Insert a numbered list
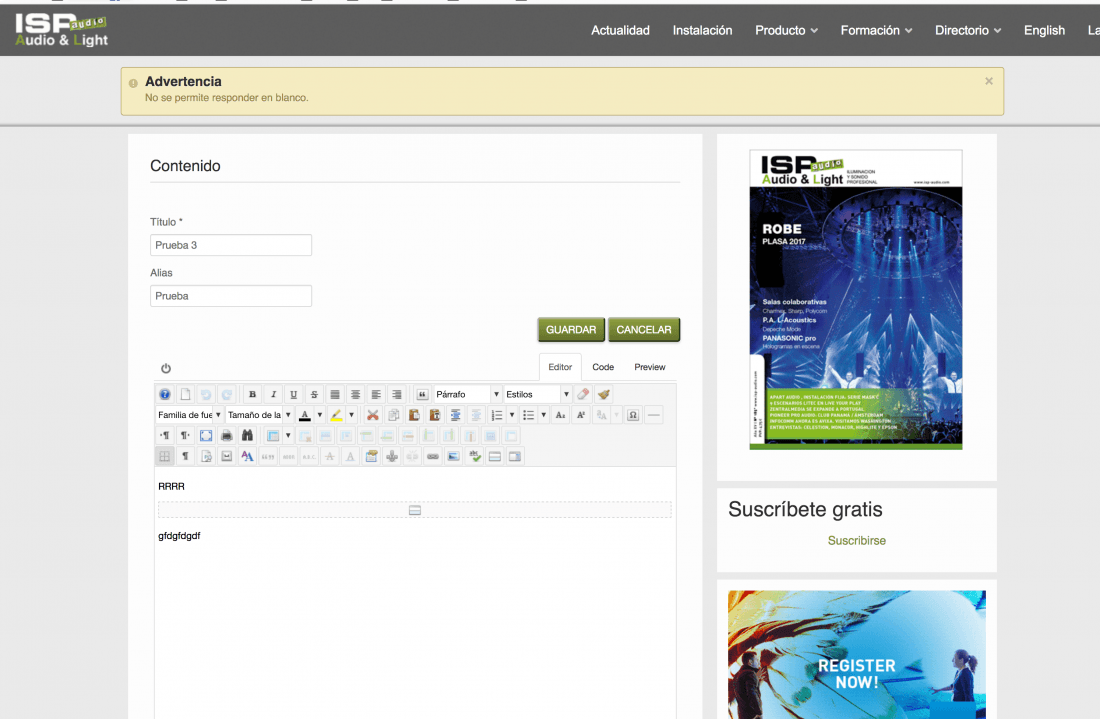Viewport: 1100px width, 719px height. point(497,415)
